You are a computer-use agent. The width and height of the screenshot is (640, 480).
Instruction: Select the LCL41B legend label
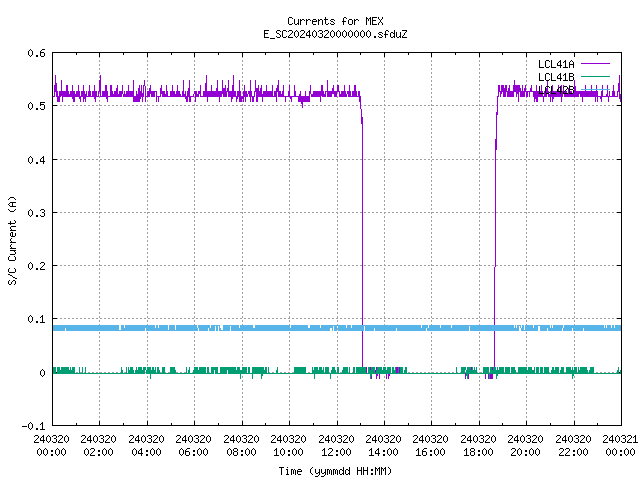coord(556,77)
